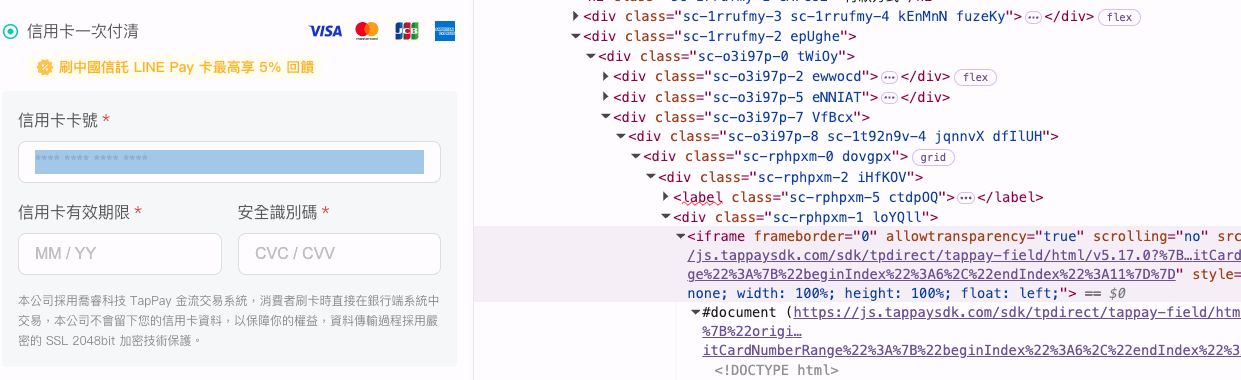1241x380 pixels.
Task: Click the American Express logo
Action: [445, 31]
